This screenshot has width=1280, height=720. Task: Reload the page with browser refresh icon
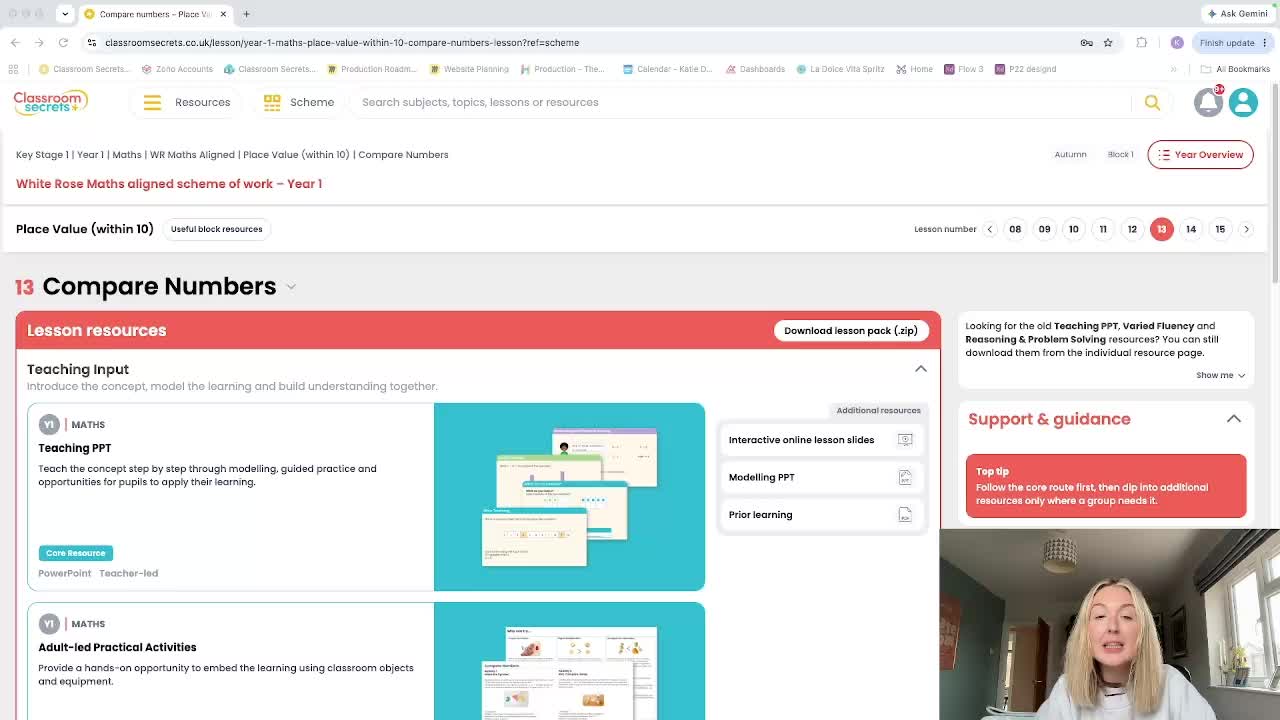click(x=63, y=43)
